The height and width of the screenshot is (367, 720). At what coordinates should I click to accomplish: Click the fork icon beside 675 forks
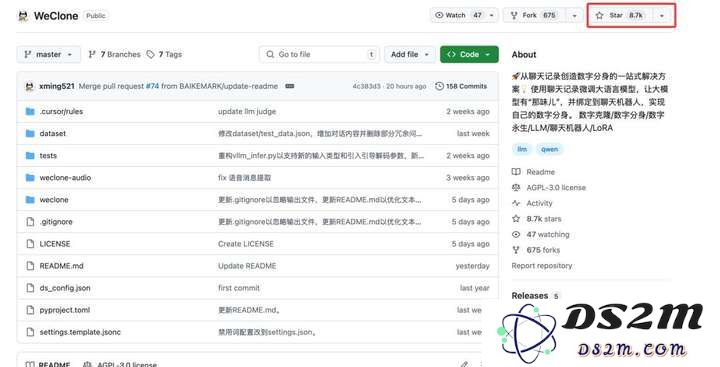click(x=516, y=250)
